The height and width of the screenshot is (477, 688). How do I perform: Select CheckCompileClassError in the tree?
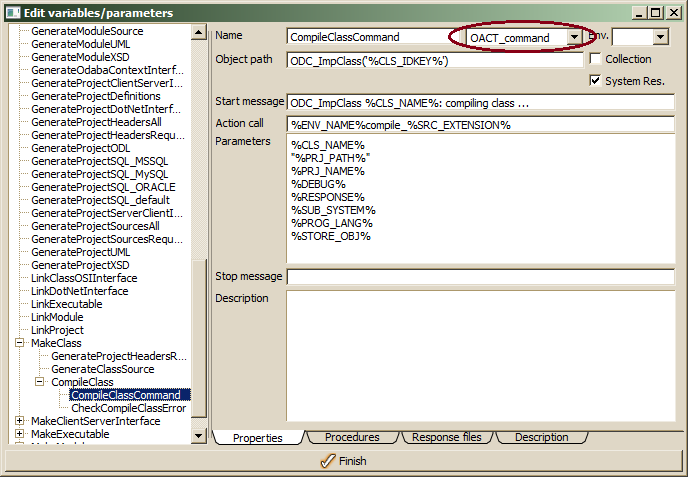[x=128, y=408]
